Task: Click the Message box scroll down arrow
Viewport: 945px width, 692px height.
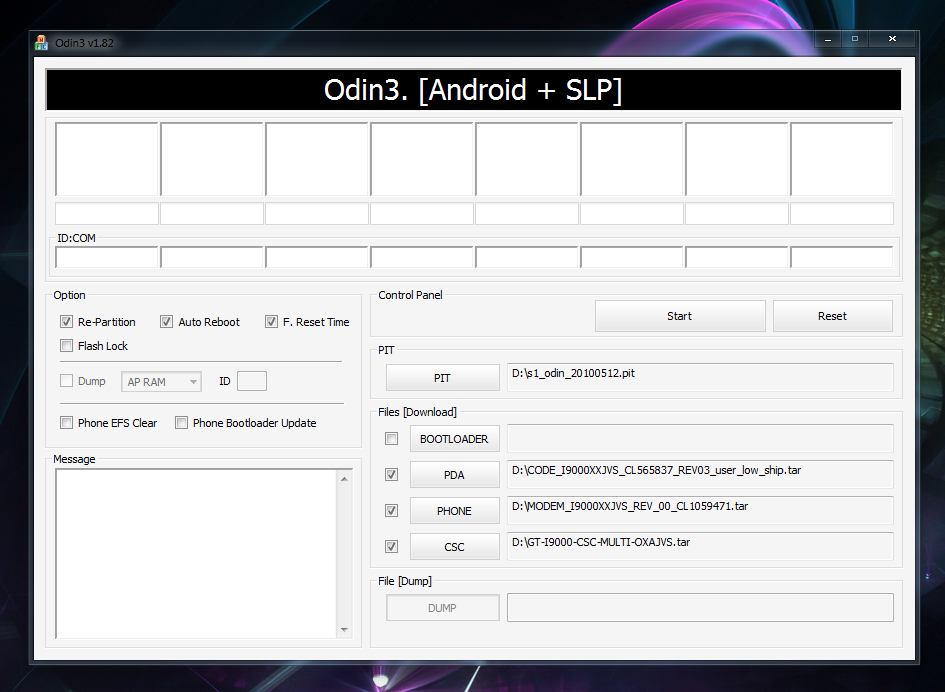Action: (344, 629)
